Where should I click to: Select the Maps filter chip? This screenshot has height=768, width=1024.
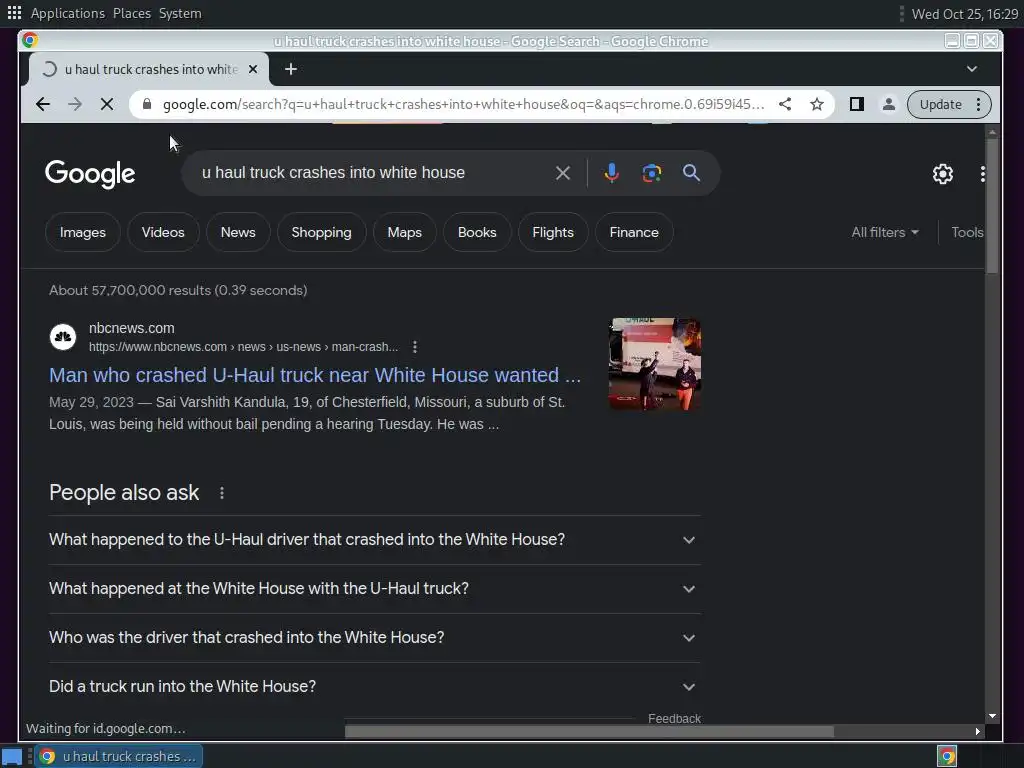(x=404, y=232)
